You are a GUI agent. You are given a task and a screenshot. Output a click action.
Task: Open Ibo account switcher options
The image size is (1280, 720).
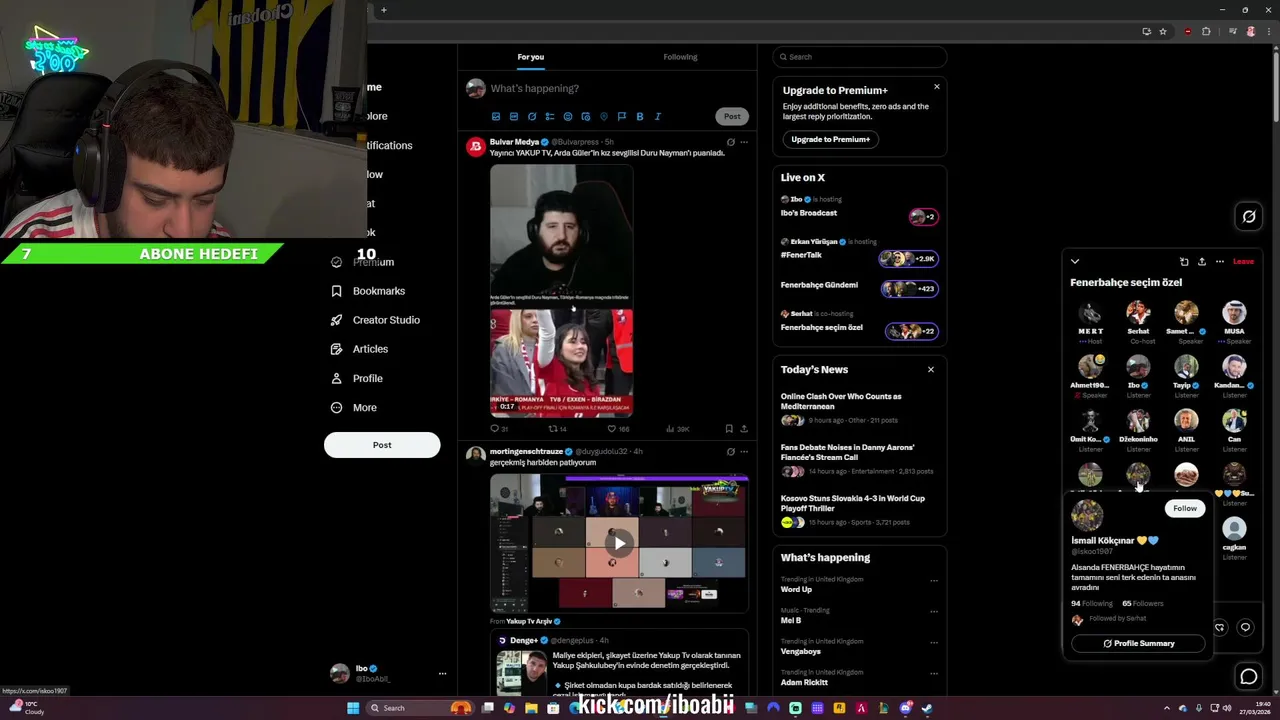point(442,674)
